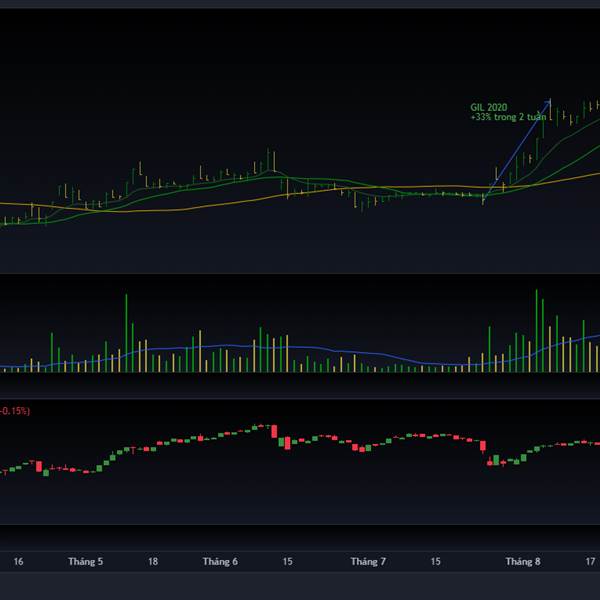
Task: Select Tháng 8 on the time axis
Action: tap(522, 562)
